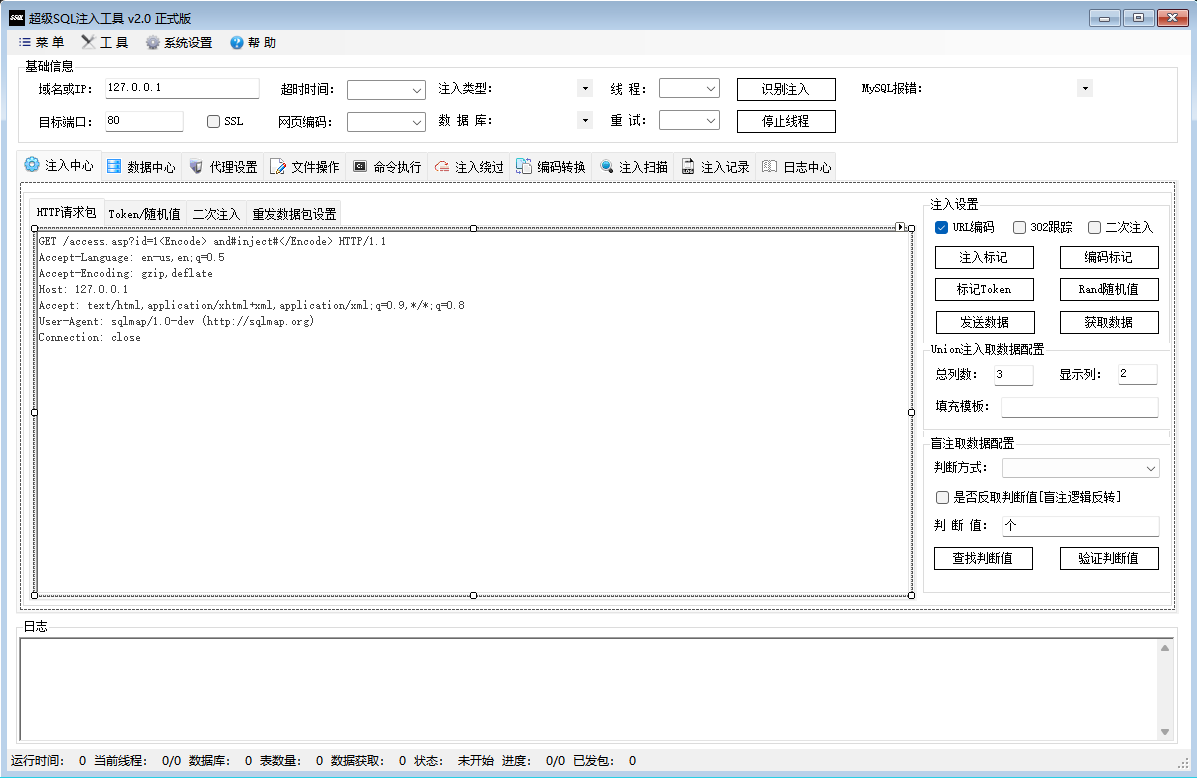Expand the 注入类型 dropdown arrow

click(x=585, y=89)
